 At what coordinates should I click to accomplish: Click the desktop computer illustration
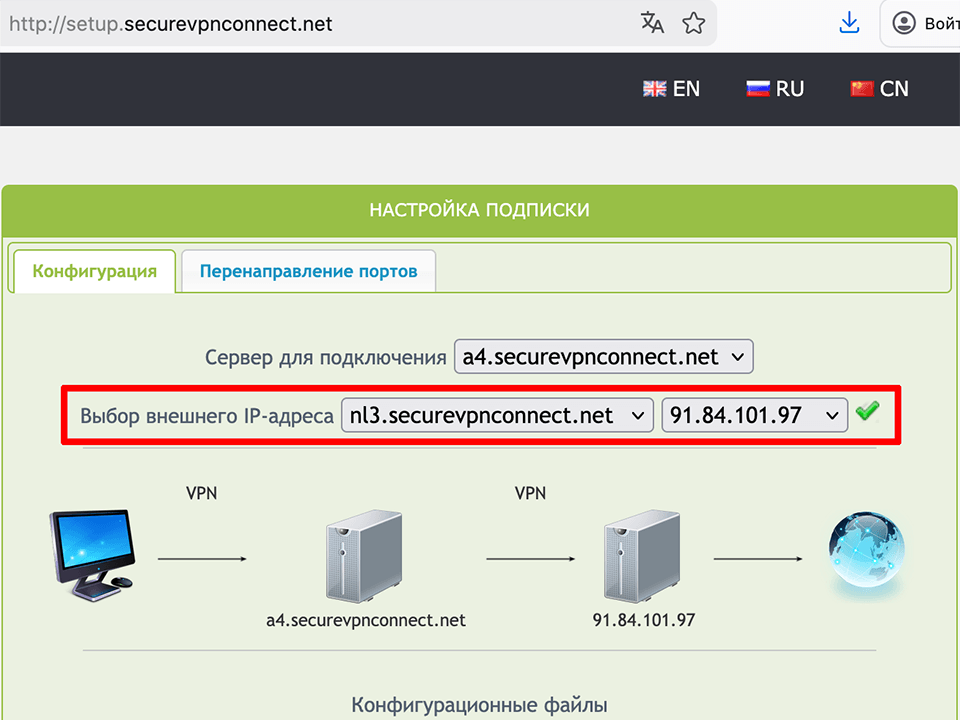pos(90,553)
